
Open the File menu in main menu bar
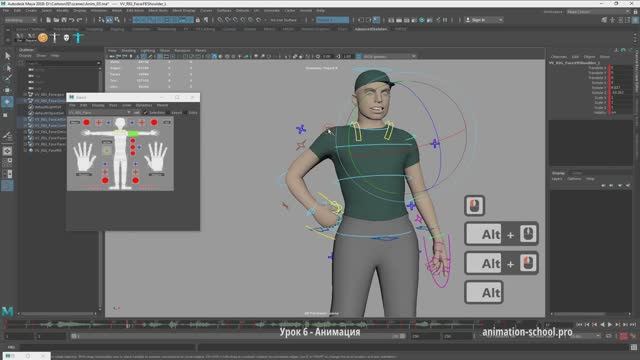6,11
